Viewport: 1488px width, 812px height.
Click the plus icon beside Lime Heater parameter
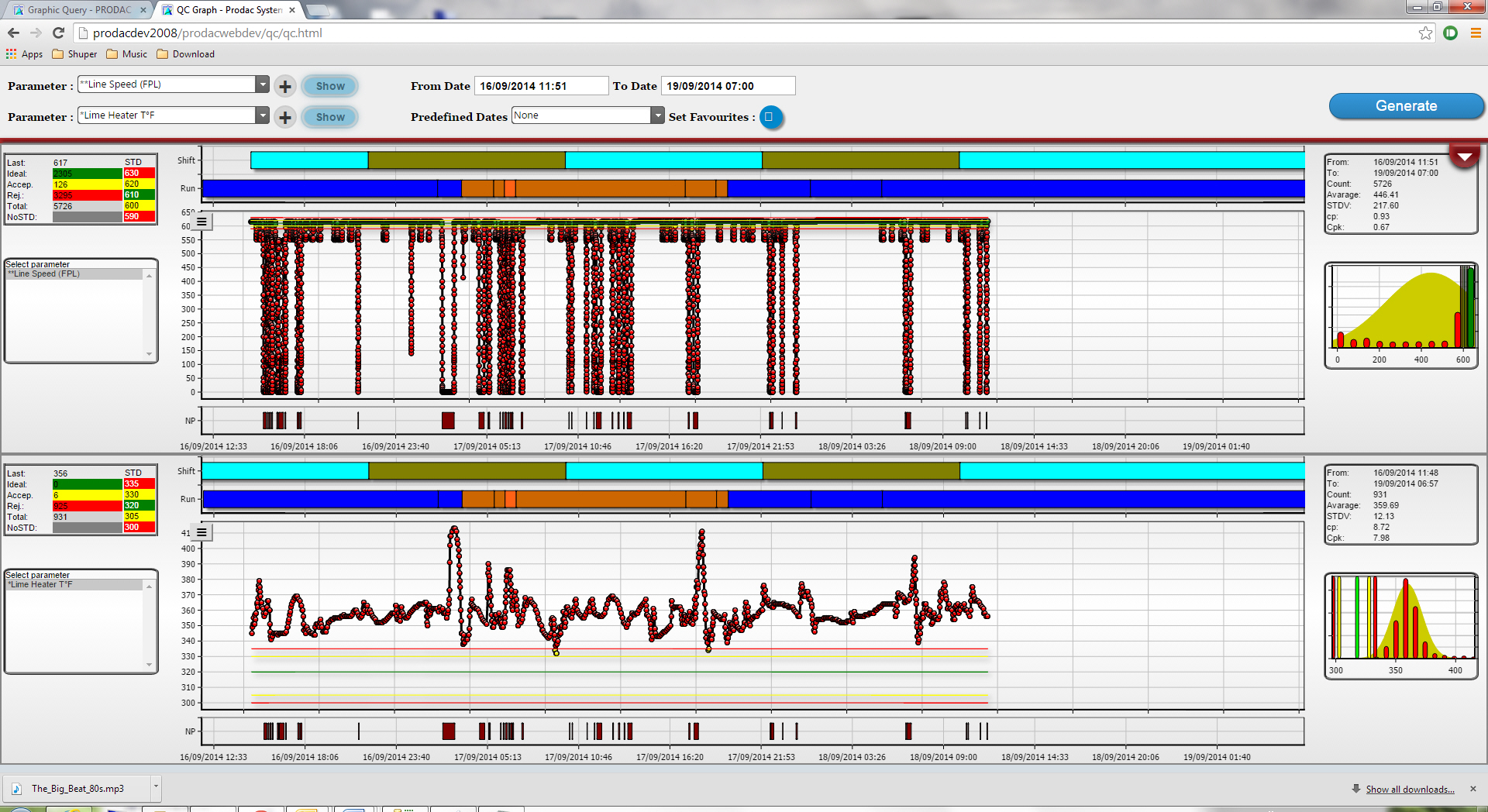285,117
